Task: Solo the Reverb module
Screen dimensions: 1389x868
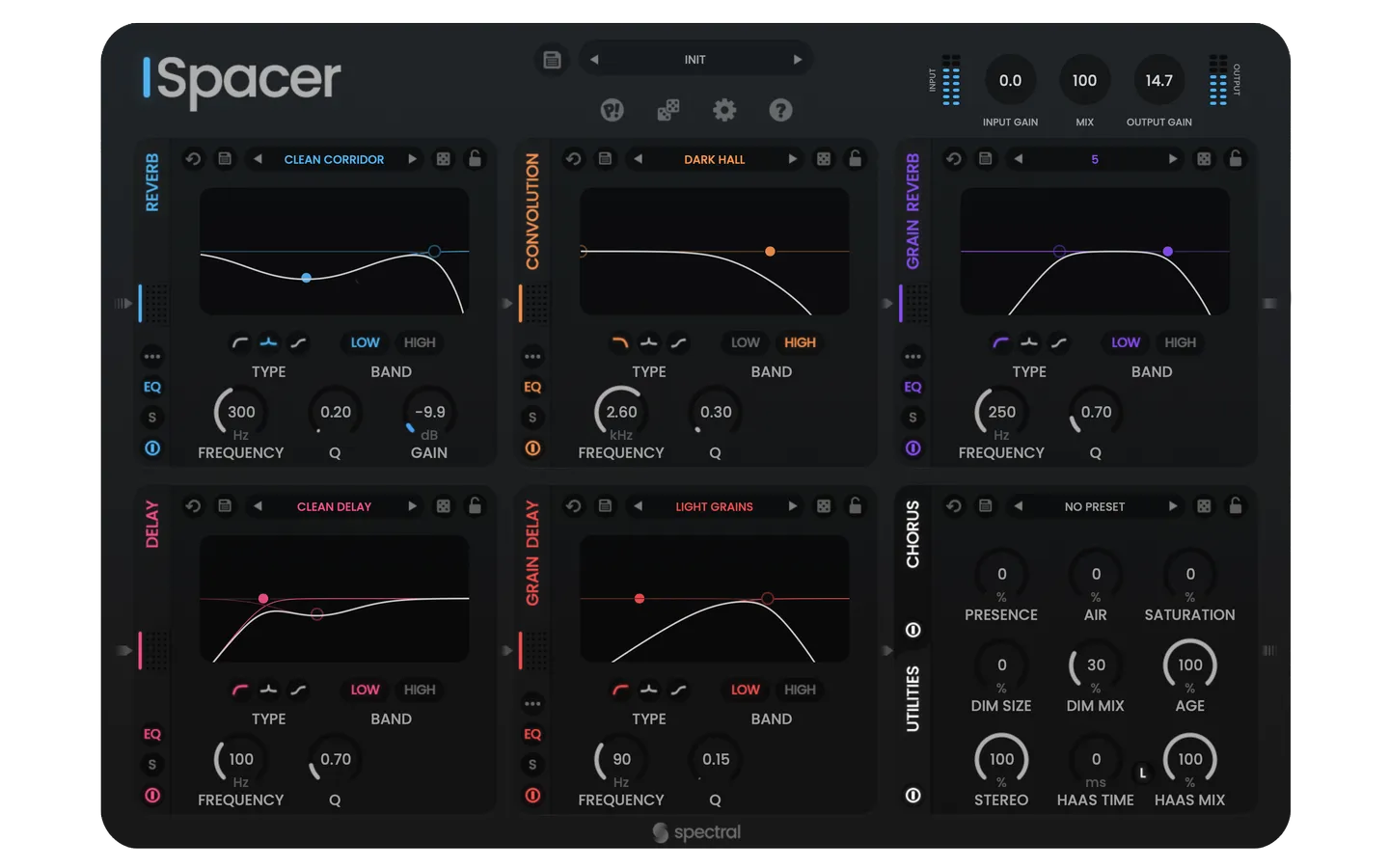Action: coord(152,418)
